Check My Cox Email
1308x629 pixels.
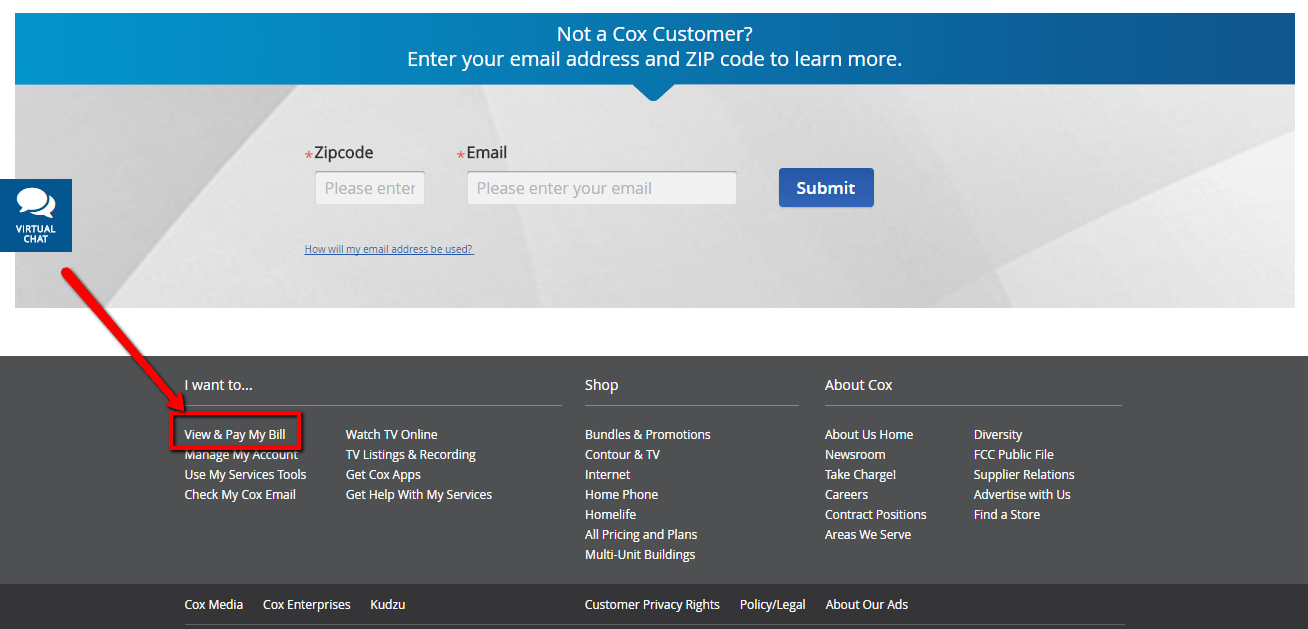[x=240, y=494]
